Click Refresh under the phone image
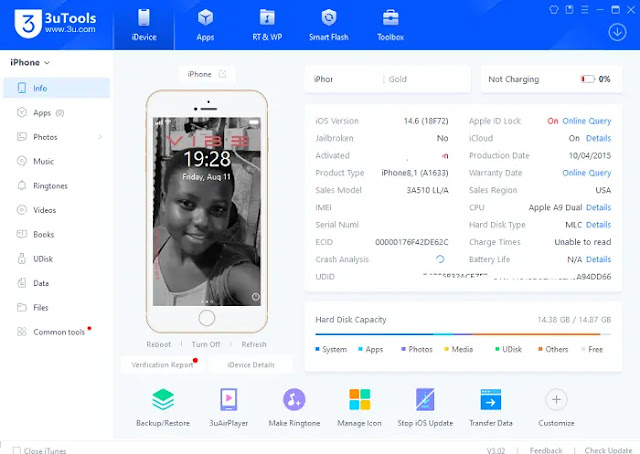Image resolution: width=640 pixels, height=454 pixels. point(253,344)
